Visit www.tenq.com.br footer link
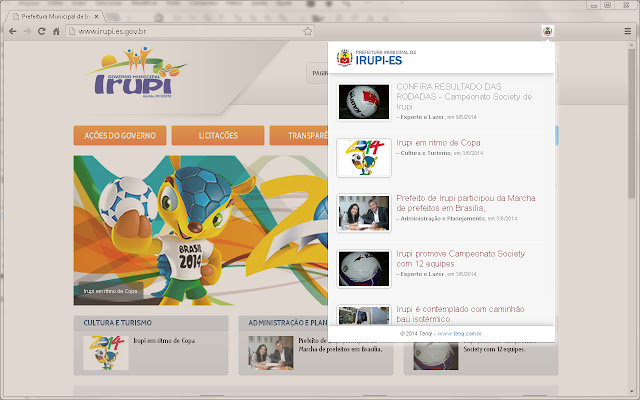This screenshot has height=400, width=640. coord(459,333)
